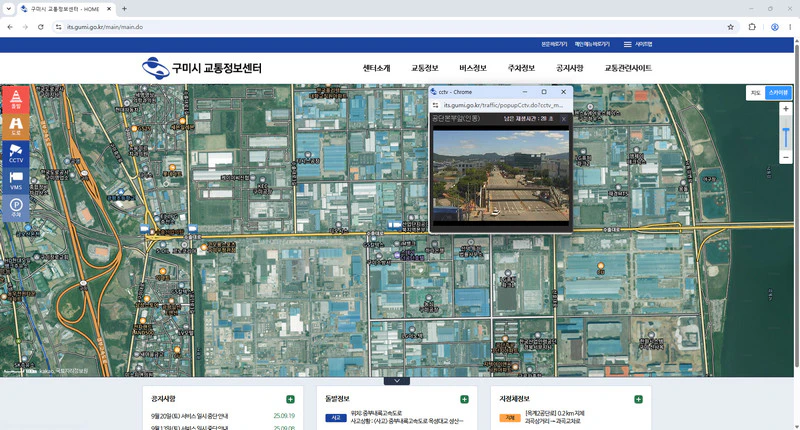The image size is (800, 430).
Task: Open notice 9월 20일(토) 서비스 일시 중단 안내
Action: click(189, 416)
